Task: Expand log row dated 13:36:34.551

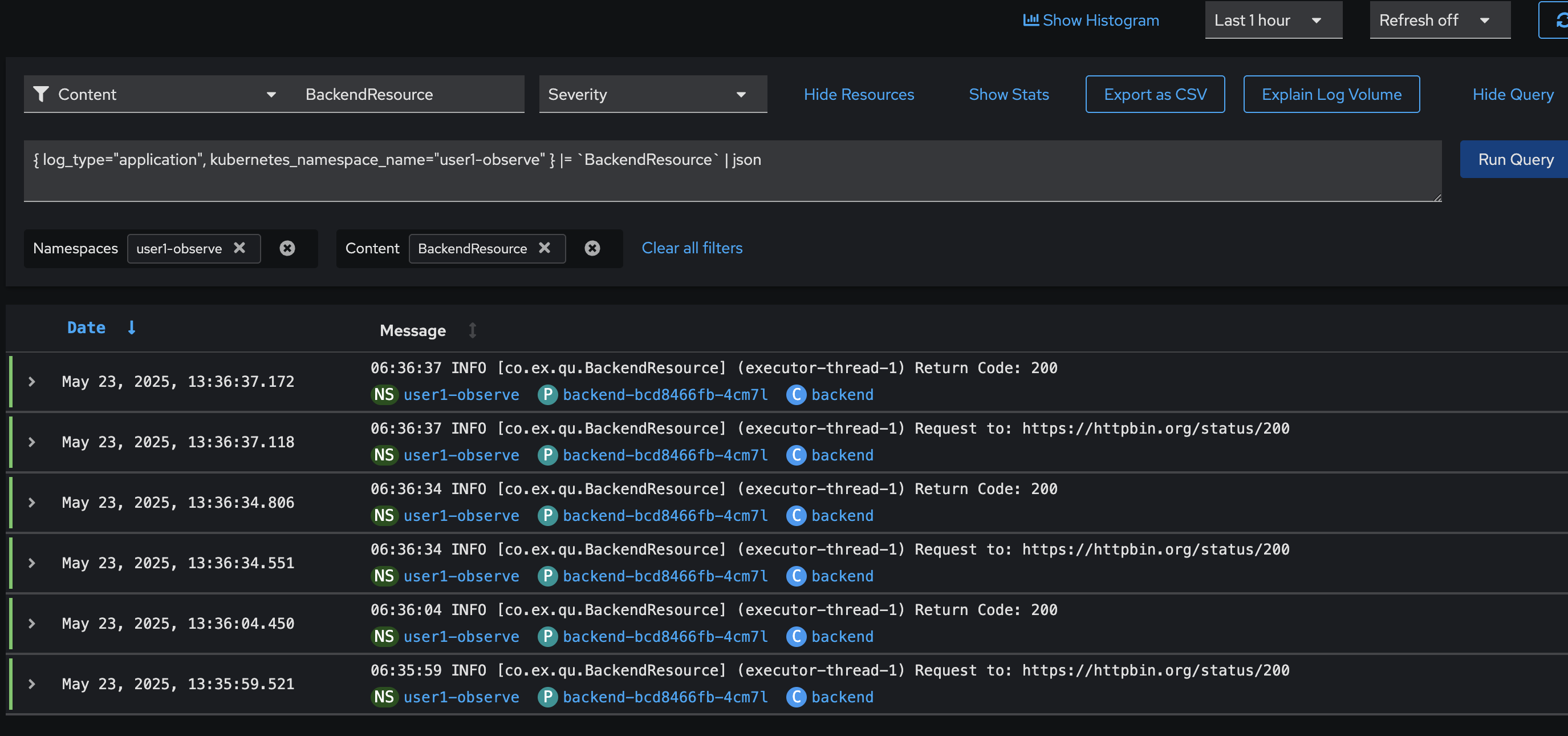Action: coord(32,563)
